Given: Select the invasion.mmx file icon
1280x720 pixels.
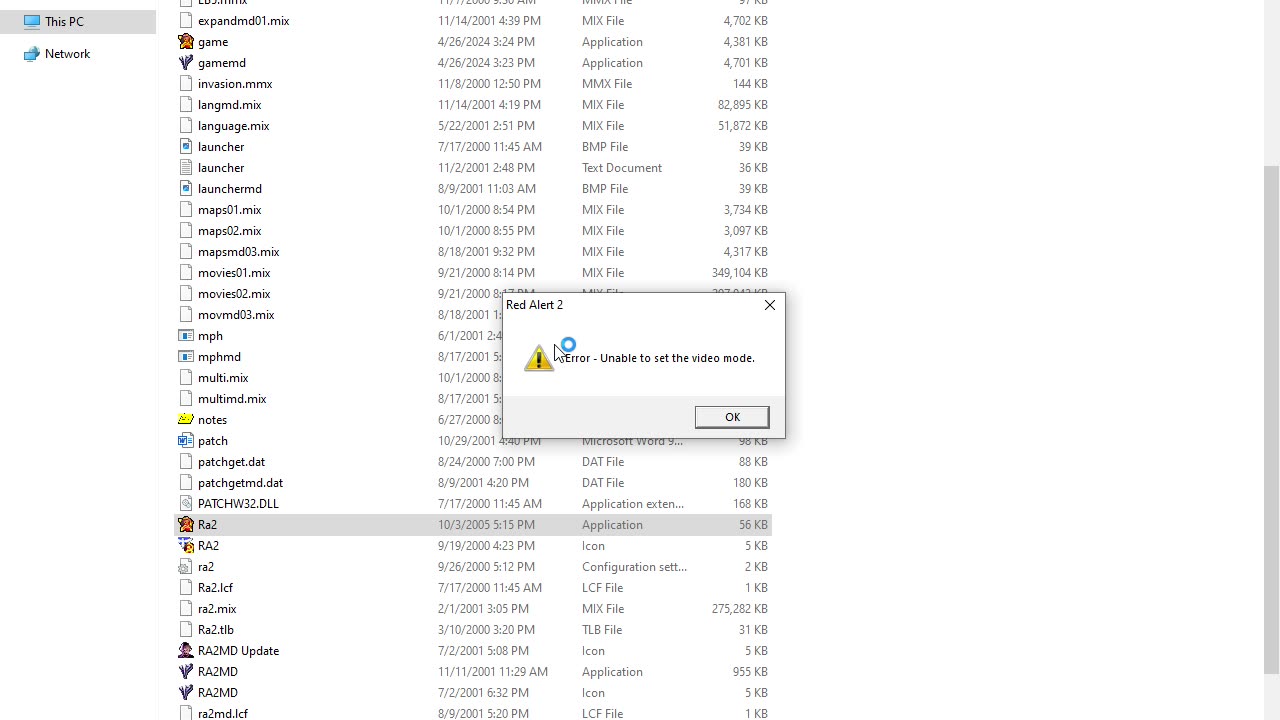Looking at the screenshot, I should coord(186,84).
